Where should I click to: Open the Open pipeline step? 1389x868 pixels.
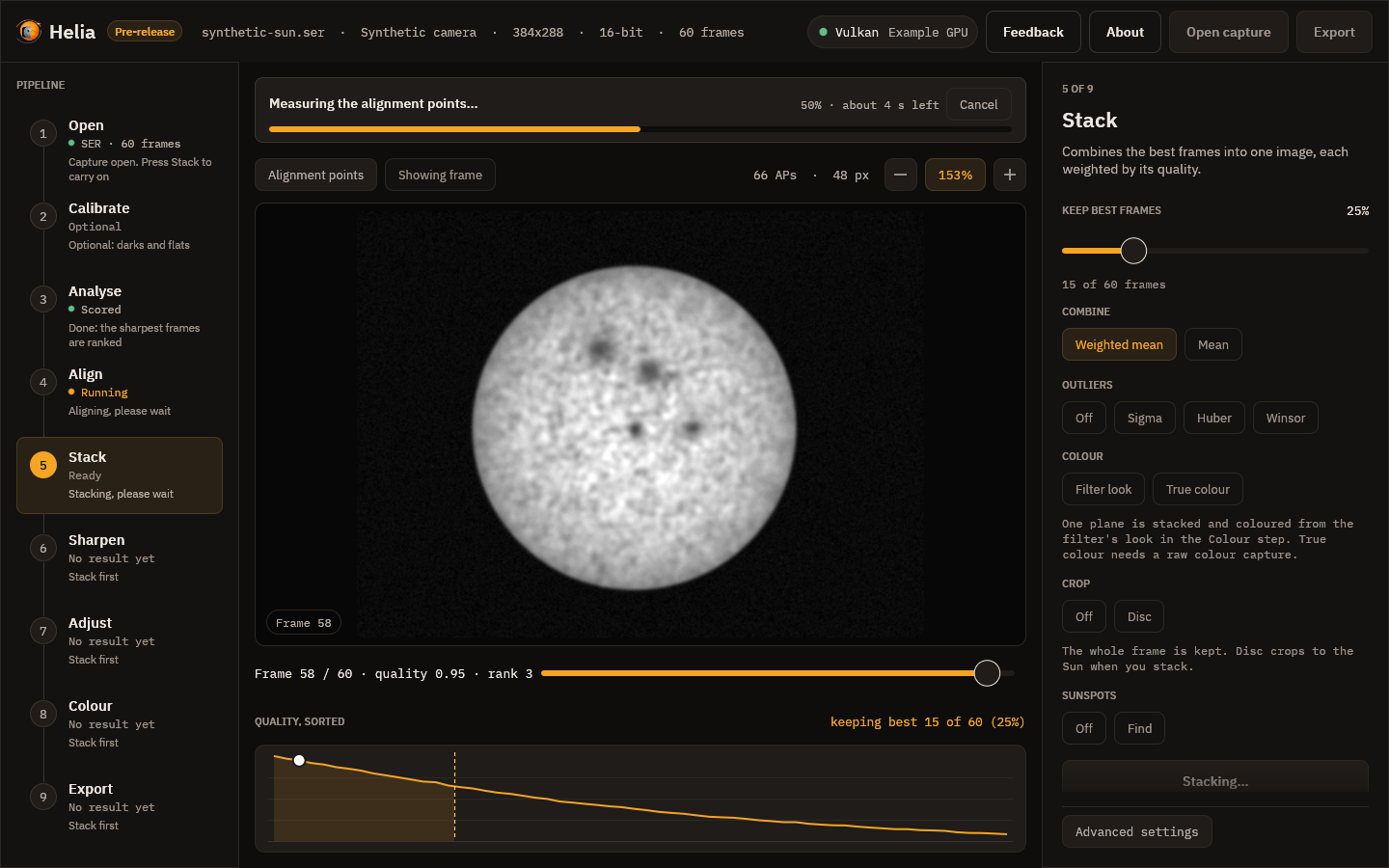(120, 149)
